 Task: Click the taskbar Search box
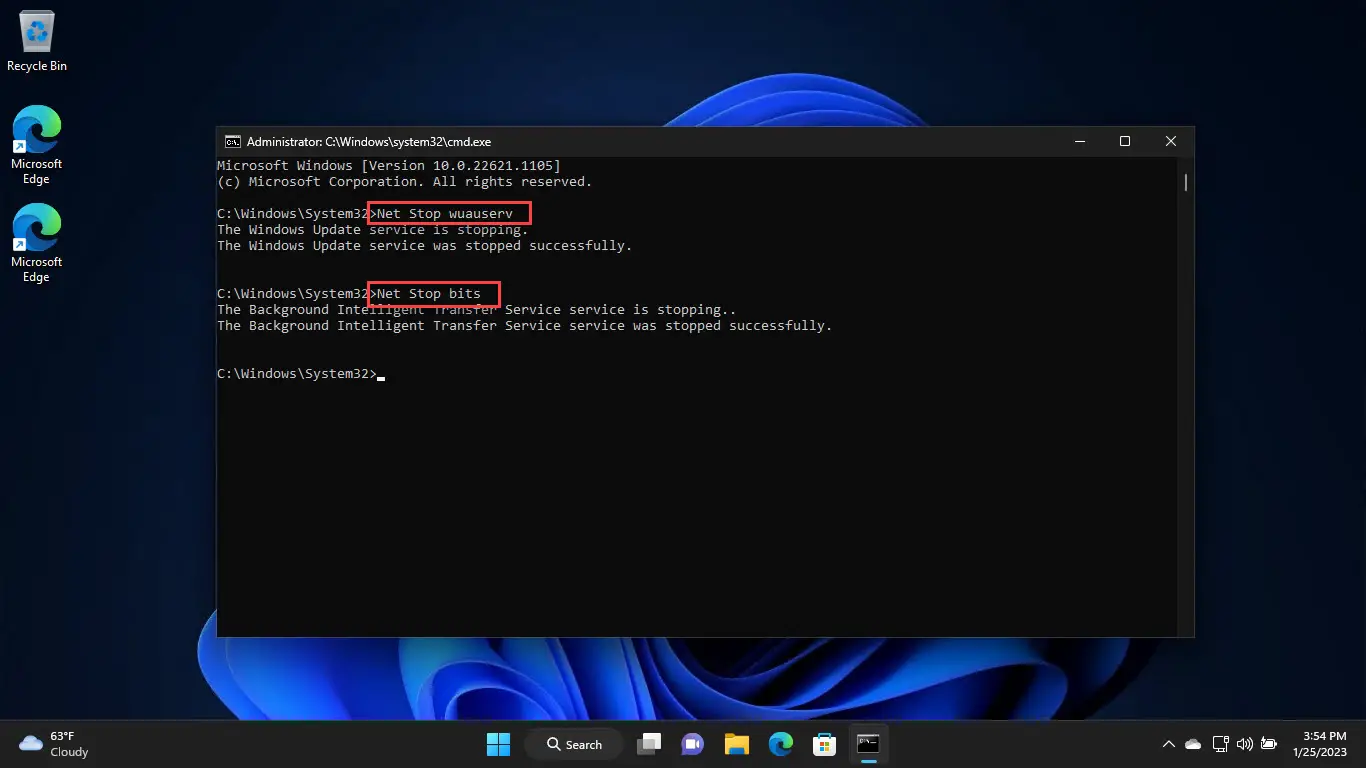pyautogui.click(x=575, y=744)
